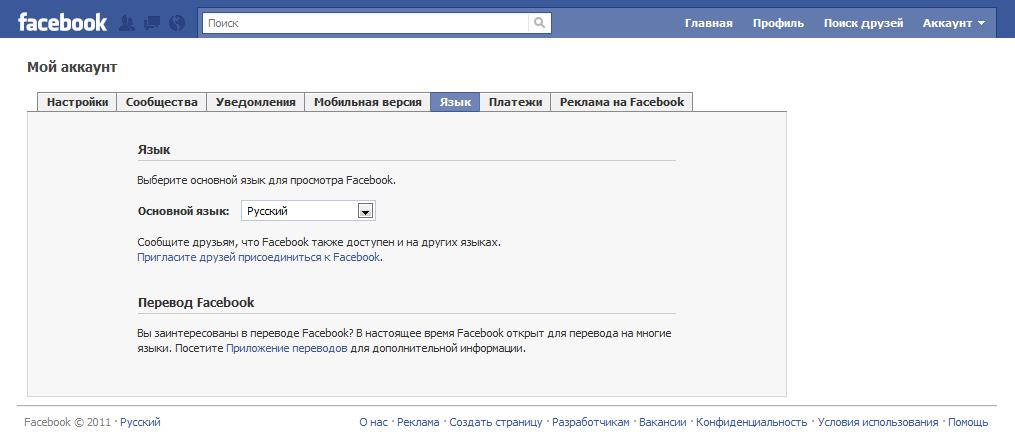Open the Приложение переводов link

click(287, 348)
